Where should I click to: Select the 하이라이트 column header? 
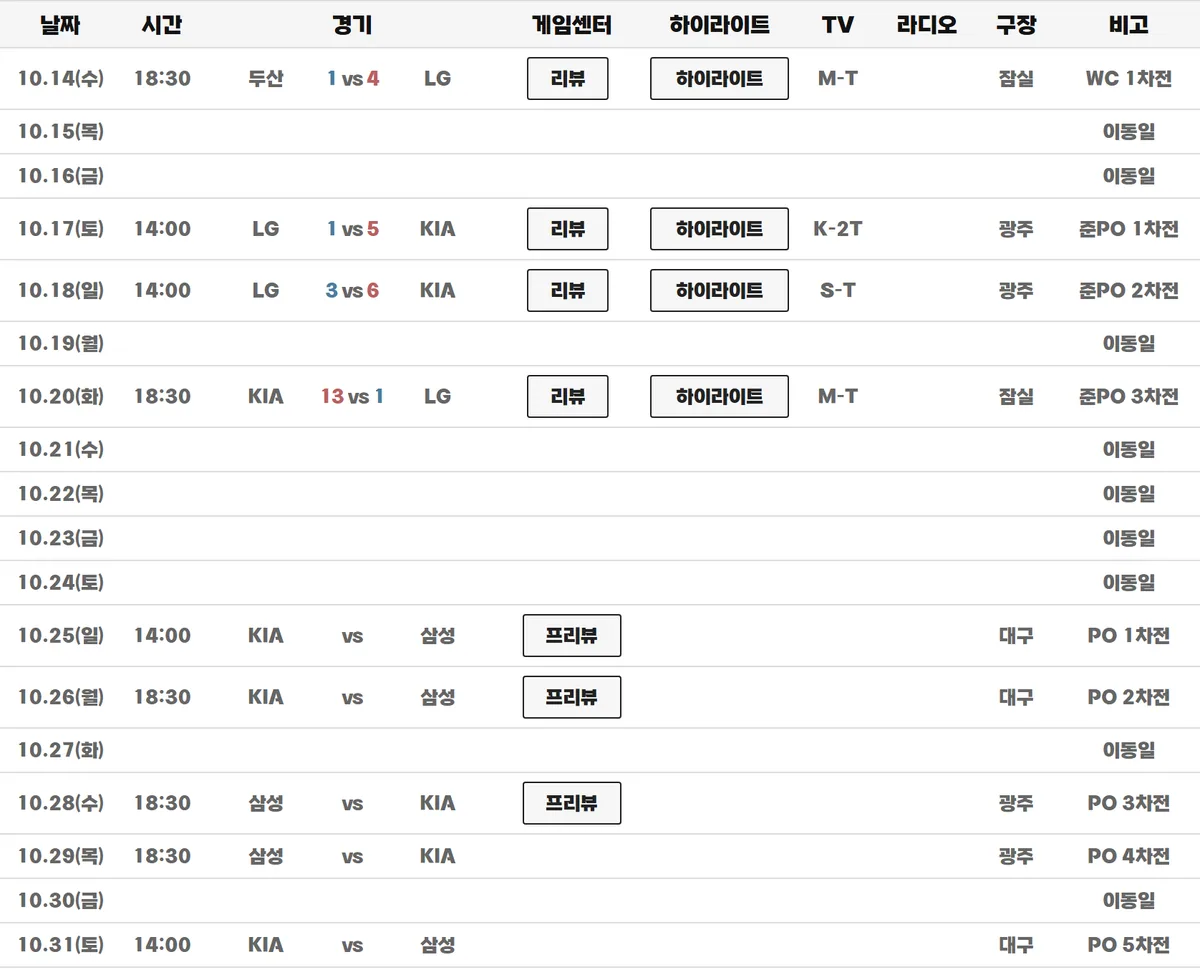[x=719, y=25]
